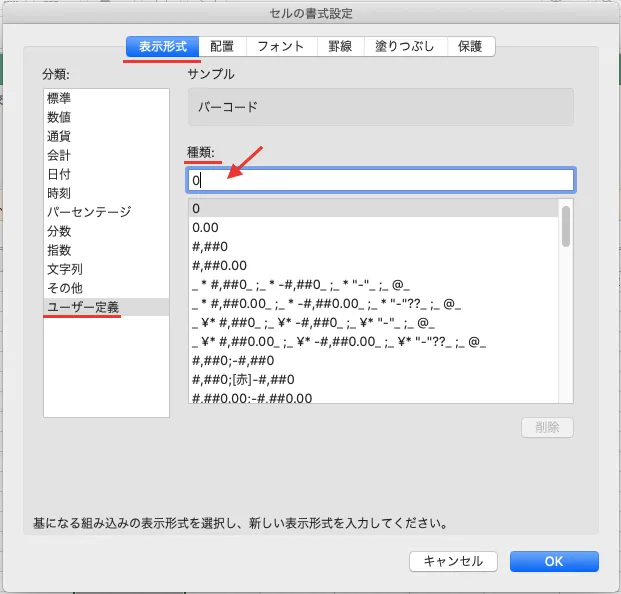
Task: Select the 罫線 tab
Action: (341, 46)
